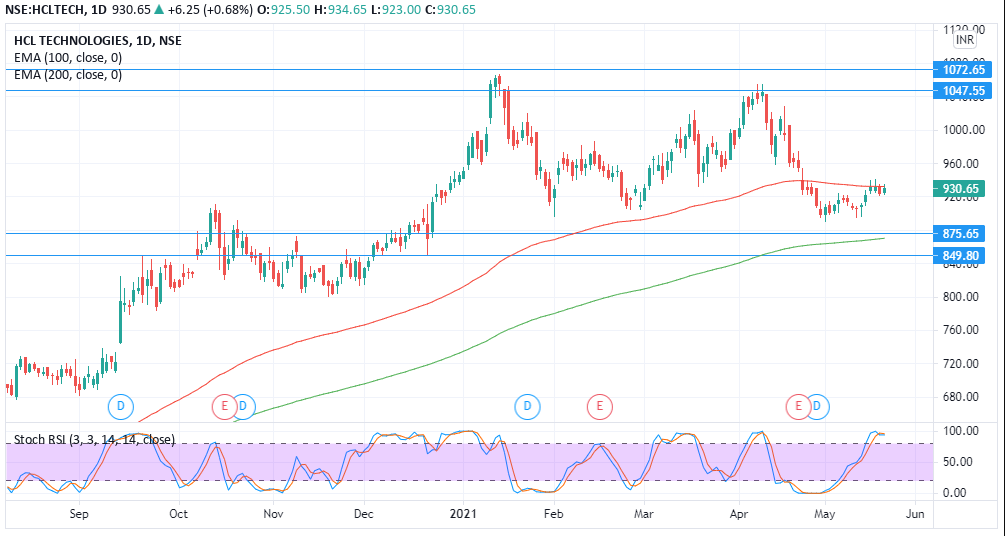Image resolution: width=1005 pixels, height=536 pixels.
Task: Click the Jun label on time axis
Action: click(x=914, y=514)
